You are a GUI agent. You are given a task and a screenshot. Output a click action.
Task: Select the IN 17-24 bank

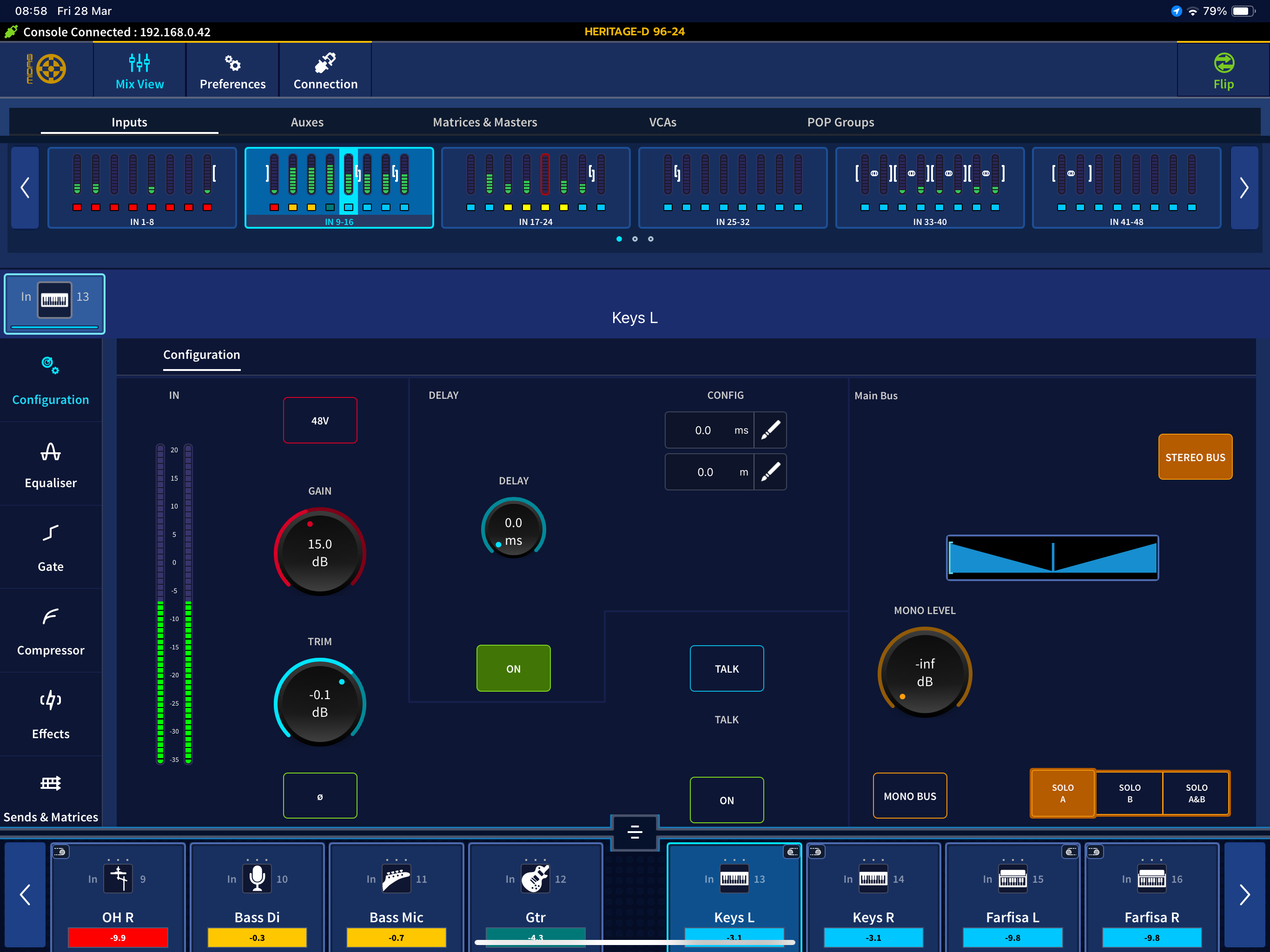pos(536,188)
